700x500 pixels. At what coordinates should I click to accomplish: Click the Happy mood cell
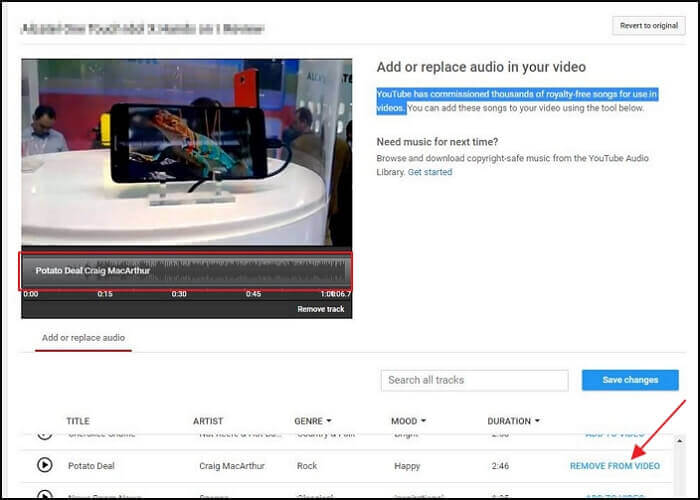[407, 466]
